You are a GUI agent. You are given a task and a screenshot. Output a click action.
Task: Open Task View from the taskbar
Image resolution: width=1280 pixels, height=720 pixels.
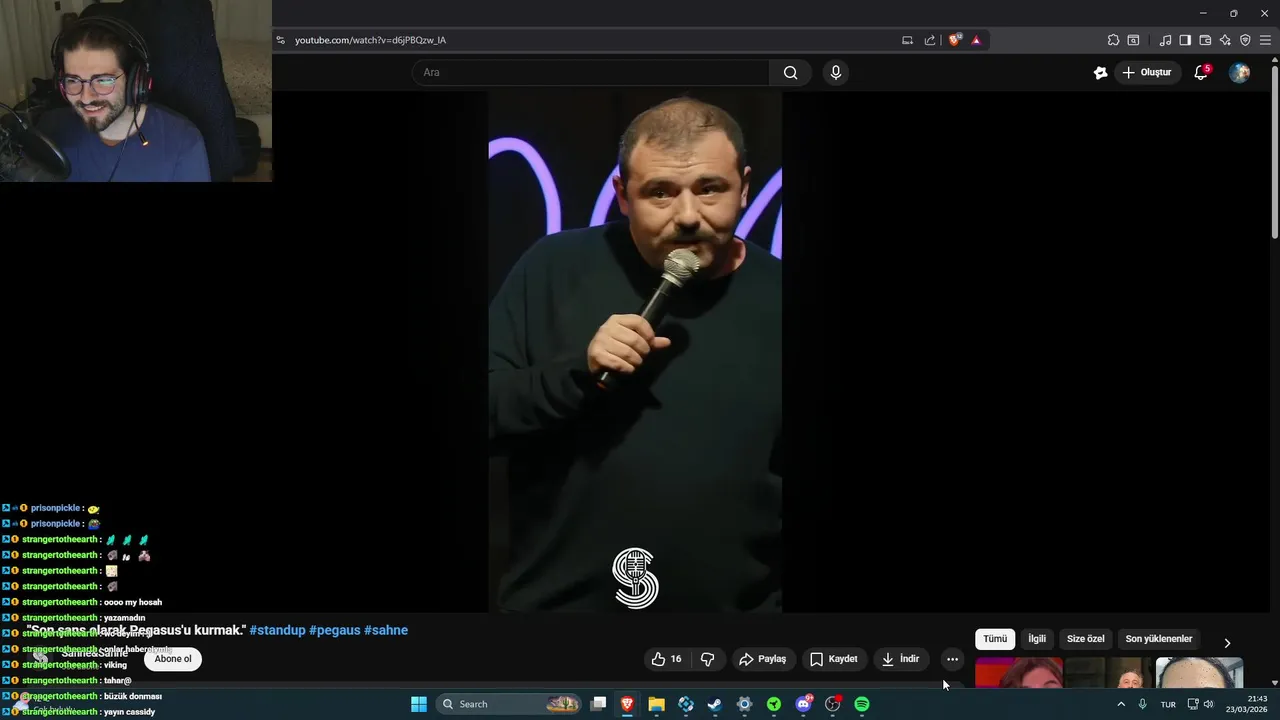coord(598,704)
